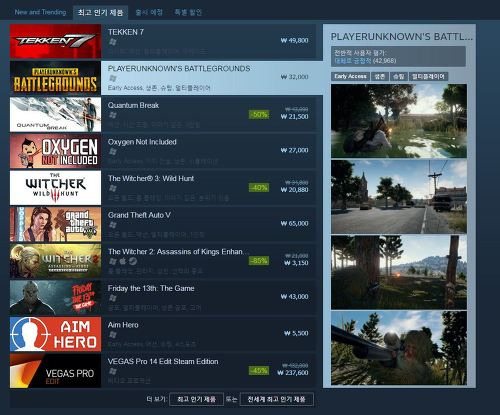
Task: Click the Apple platform icon in the Witcher 2 row
Action: [123, 261]
